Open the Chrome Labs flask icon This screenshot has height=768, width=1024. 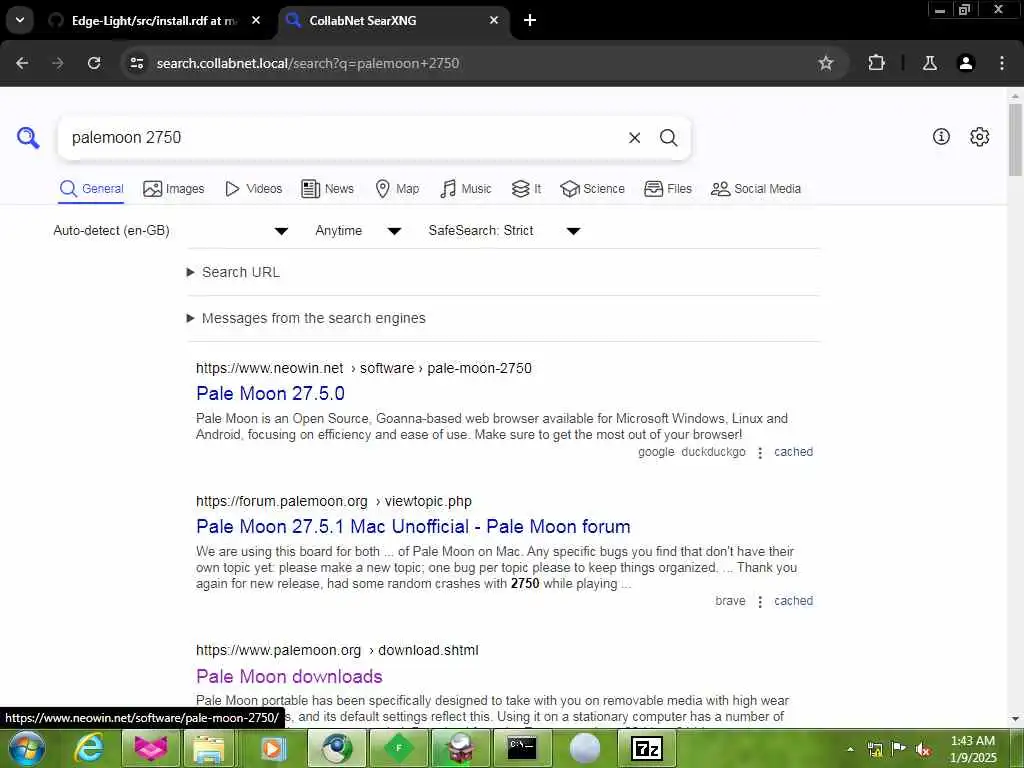929,63
